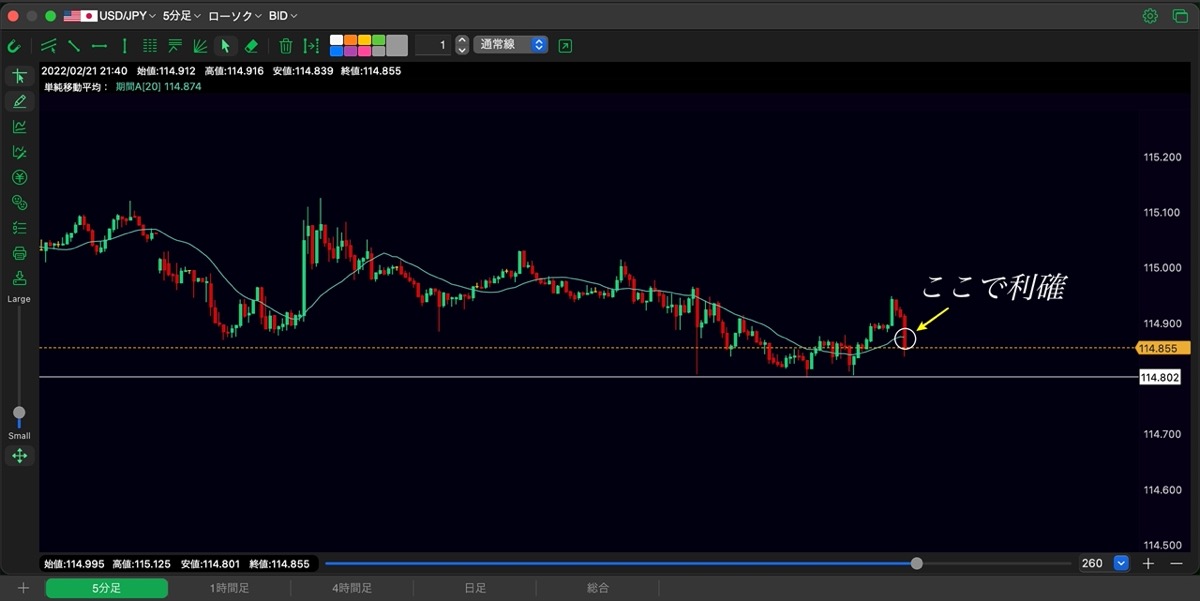The height and width of the screenshot is (601, 1200).
Task: Click the pencil drawing icon in sidebar
Action: pos(19,101)
